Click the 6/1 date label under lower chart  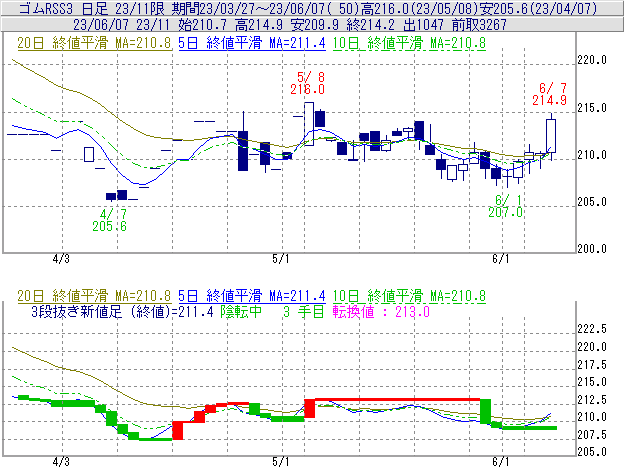click(x=501, y=462)
